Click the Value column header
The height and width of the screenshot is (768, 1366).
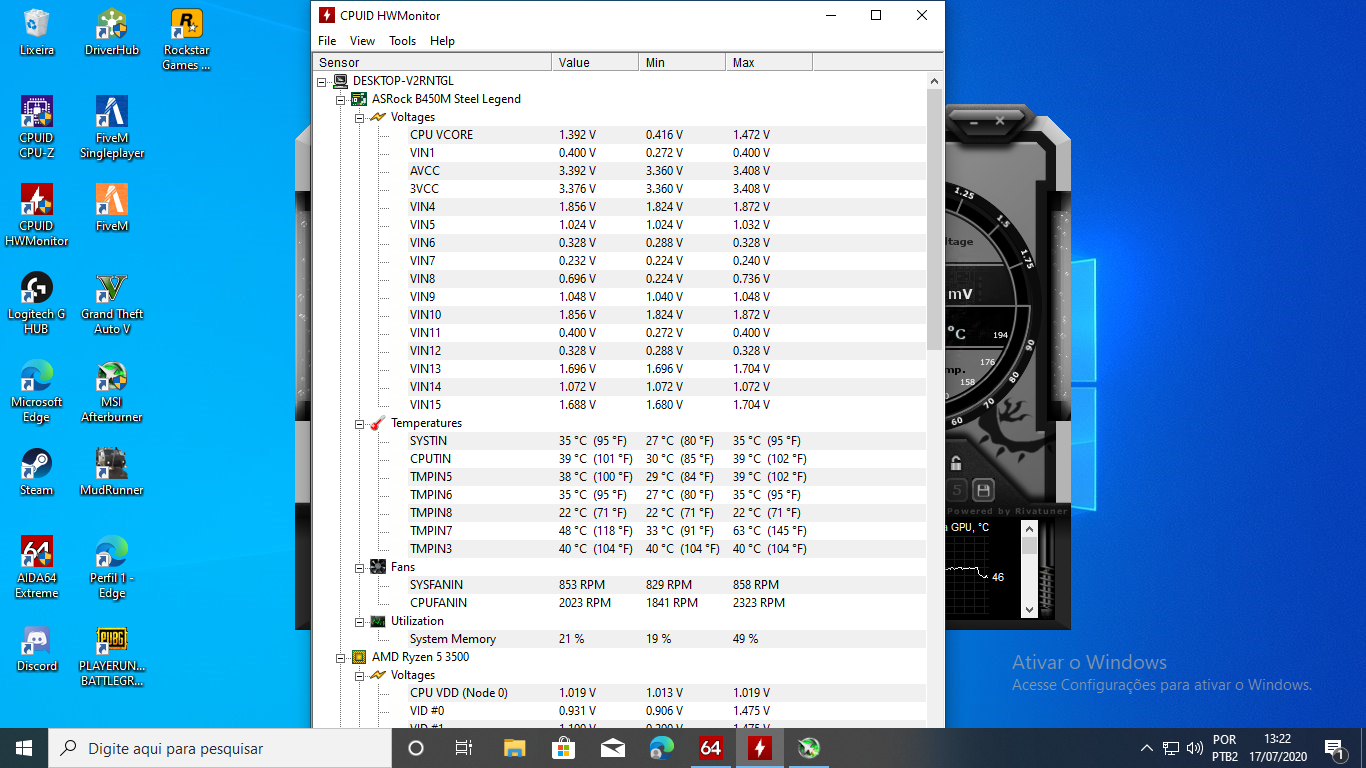click(595, 62)
